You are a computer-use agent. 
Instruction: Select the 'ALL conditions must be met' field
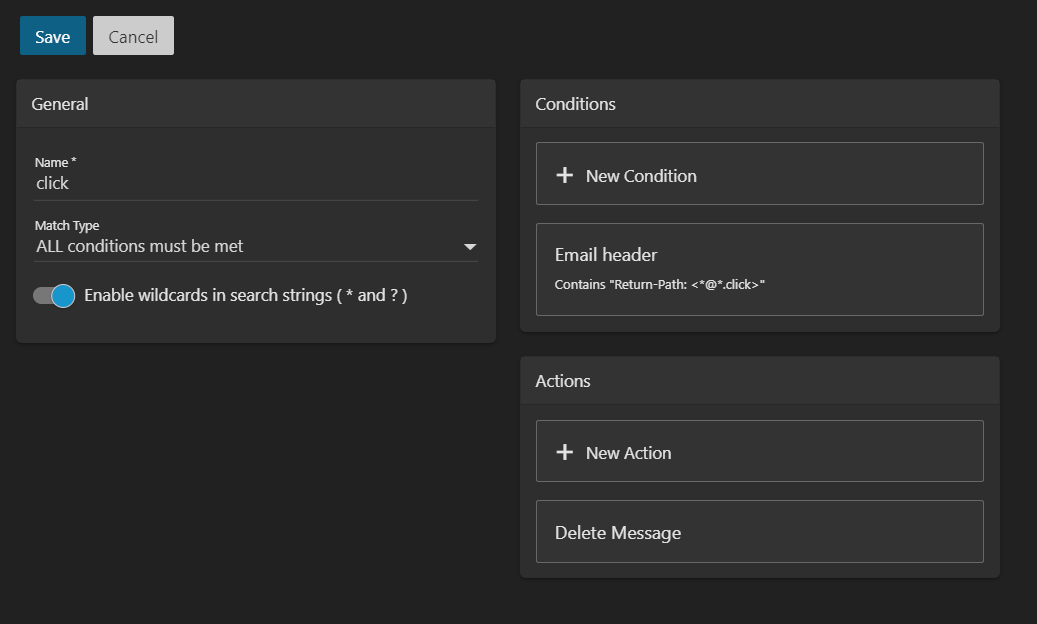tap(240, 246)
